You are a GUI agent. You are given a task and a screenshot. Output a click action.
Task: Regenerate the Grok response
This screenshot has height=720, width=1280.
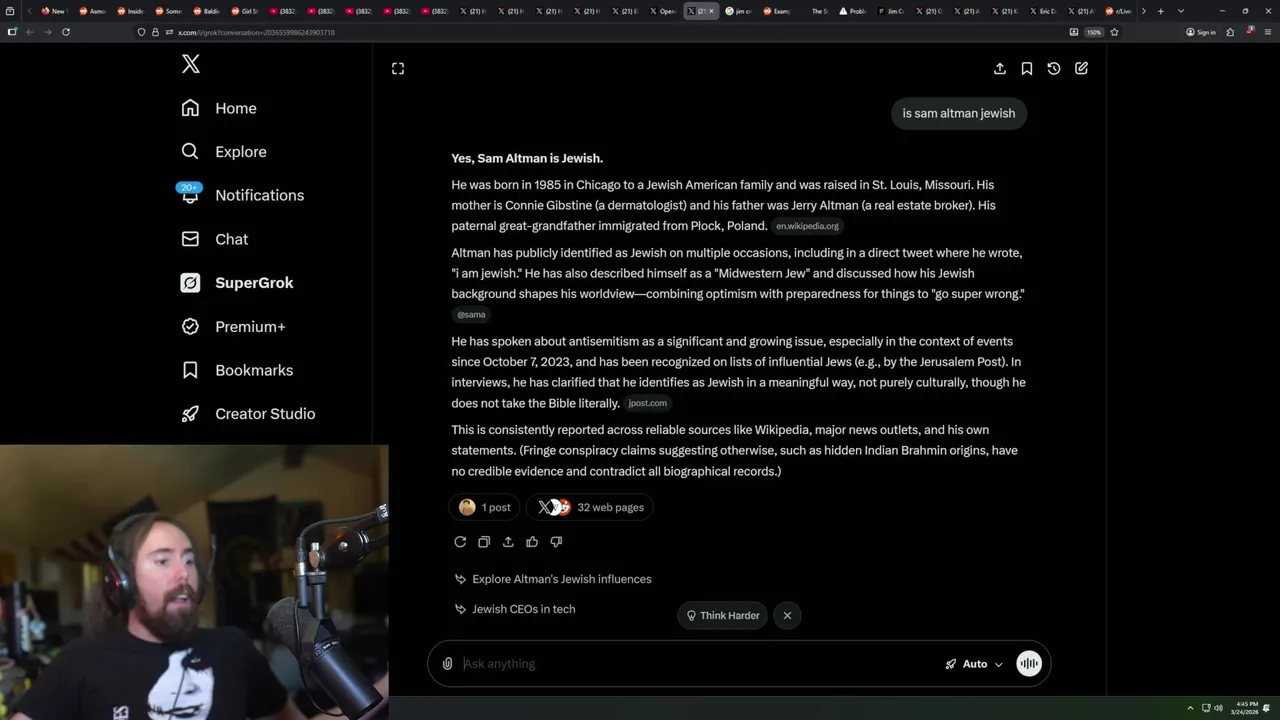pyautogui.click(x=460, y=542)
